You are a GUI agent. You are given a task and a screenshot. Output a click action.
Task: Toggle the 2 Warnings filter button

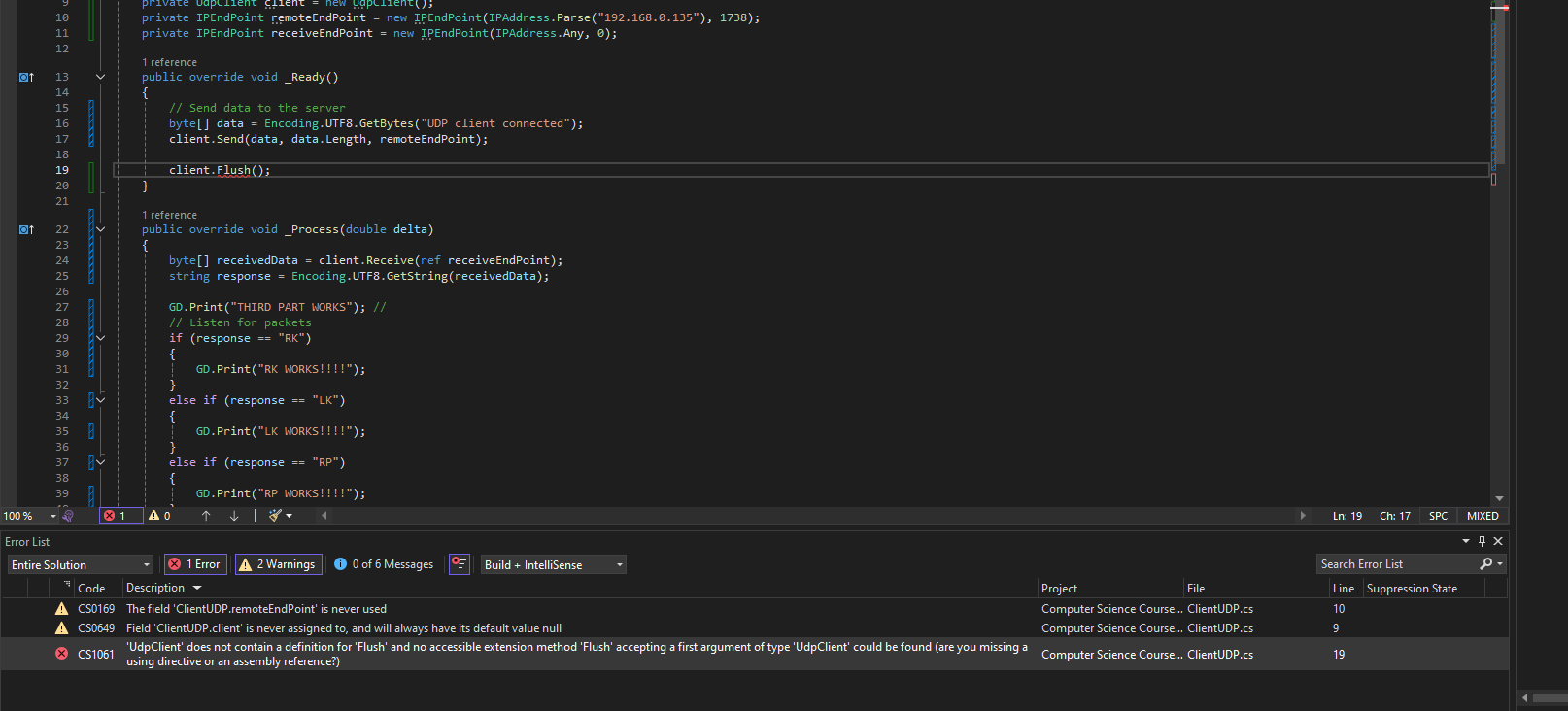[277, 564]
